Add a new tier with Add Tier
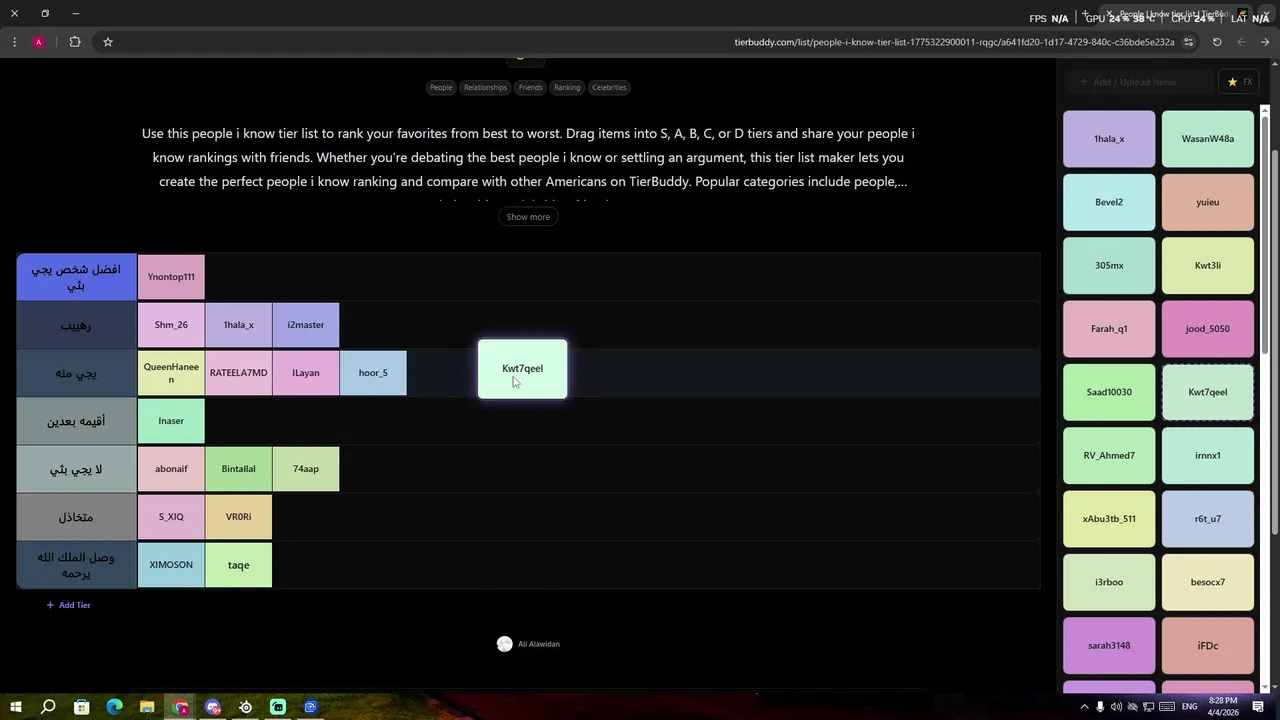 click(x=68, y=605)
